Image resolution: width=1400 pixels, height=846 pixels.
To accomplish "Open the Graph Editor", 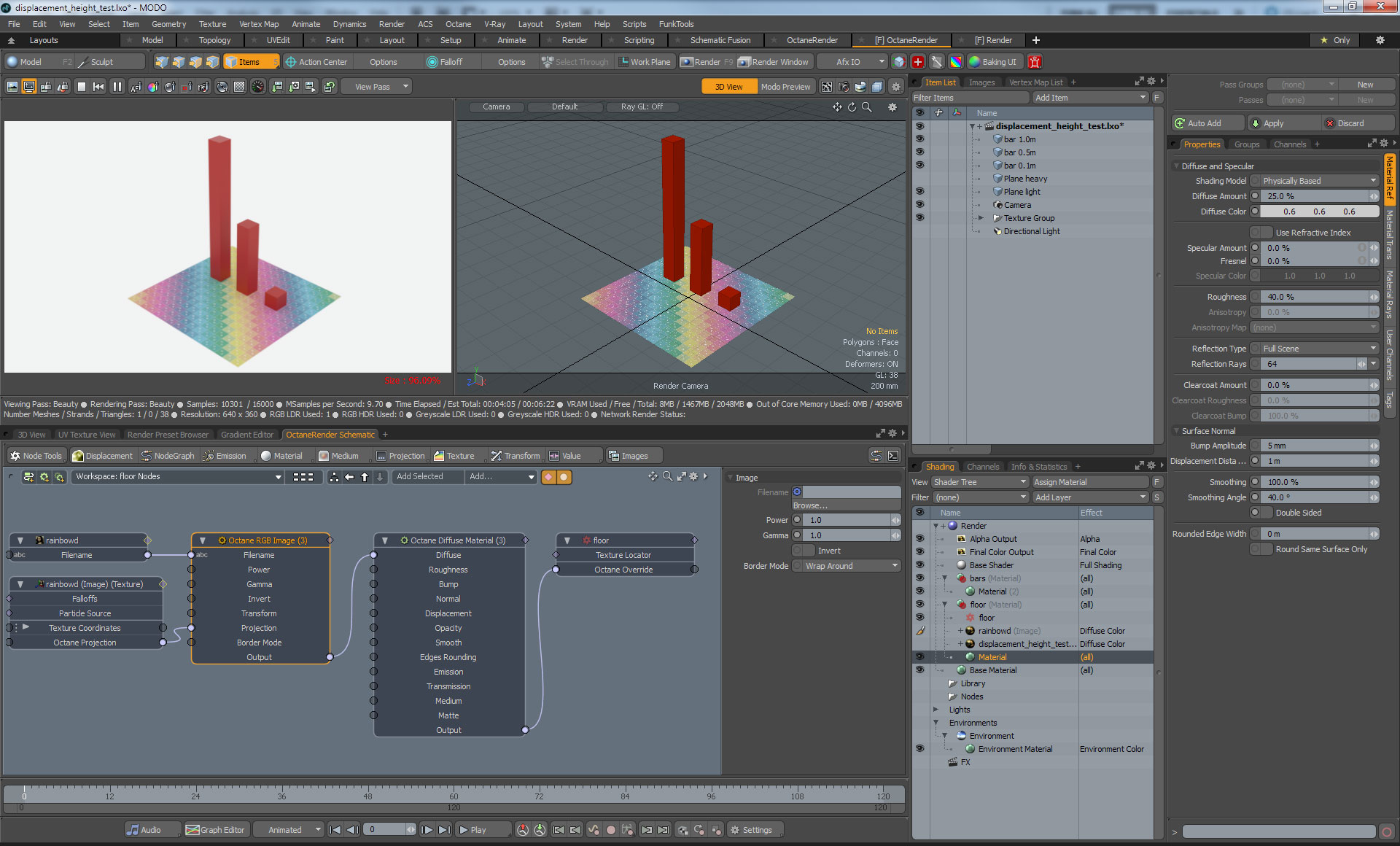I will coord(216,830).
